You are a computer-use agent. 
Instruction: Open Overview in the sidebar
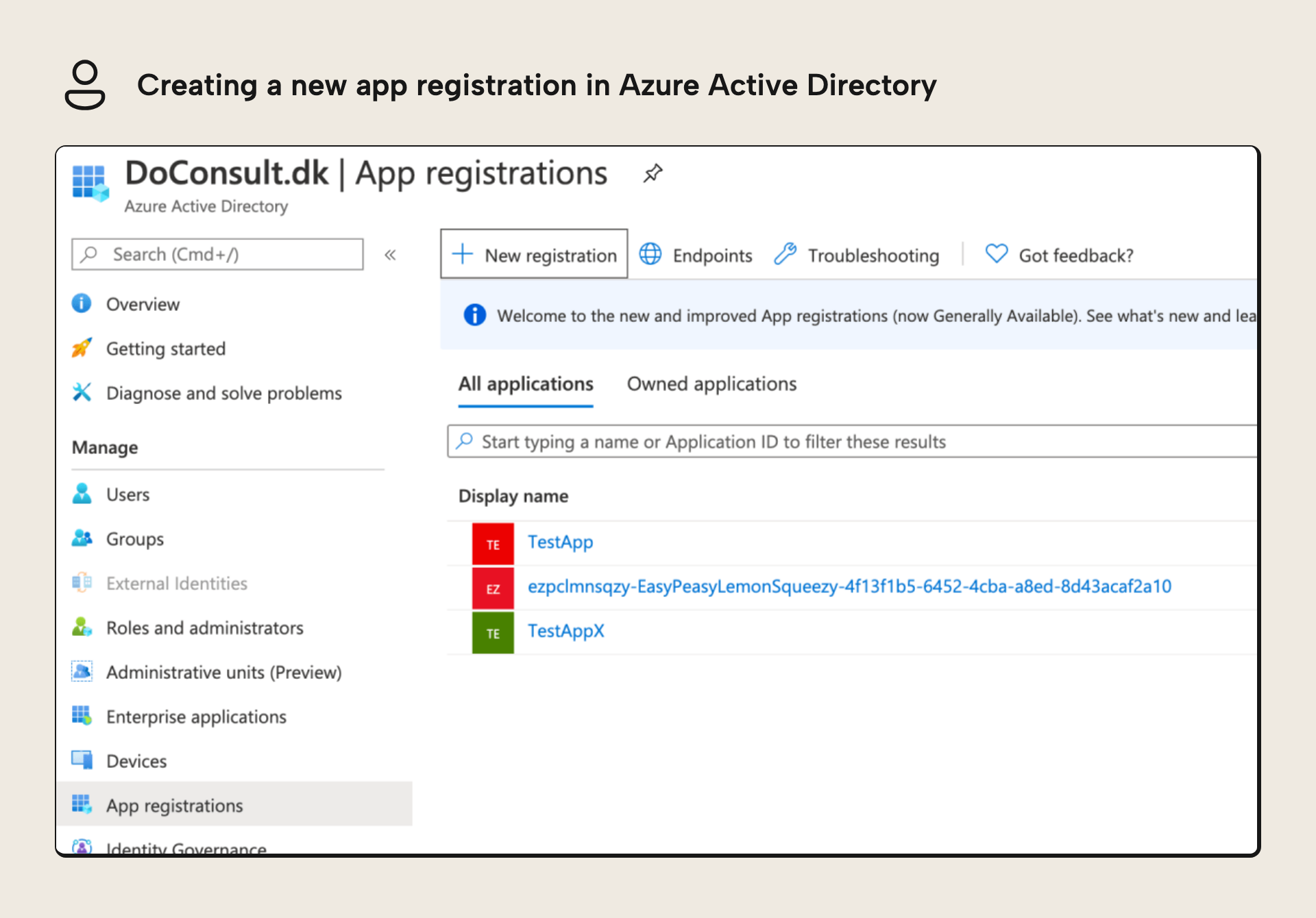143,304
